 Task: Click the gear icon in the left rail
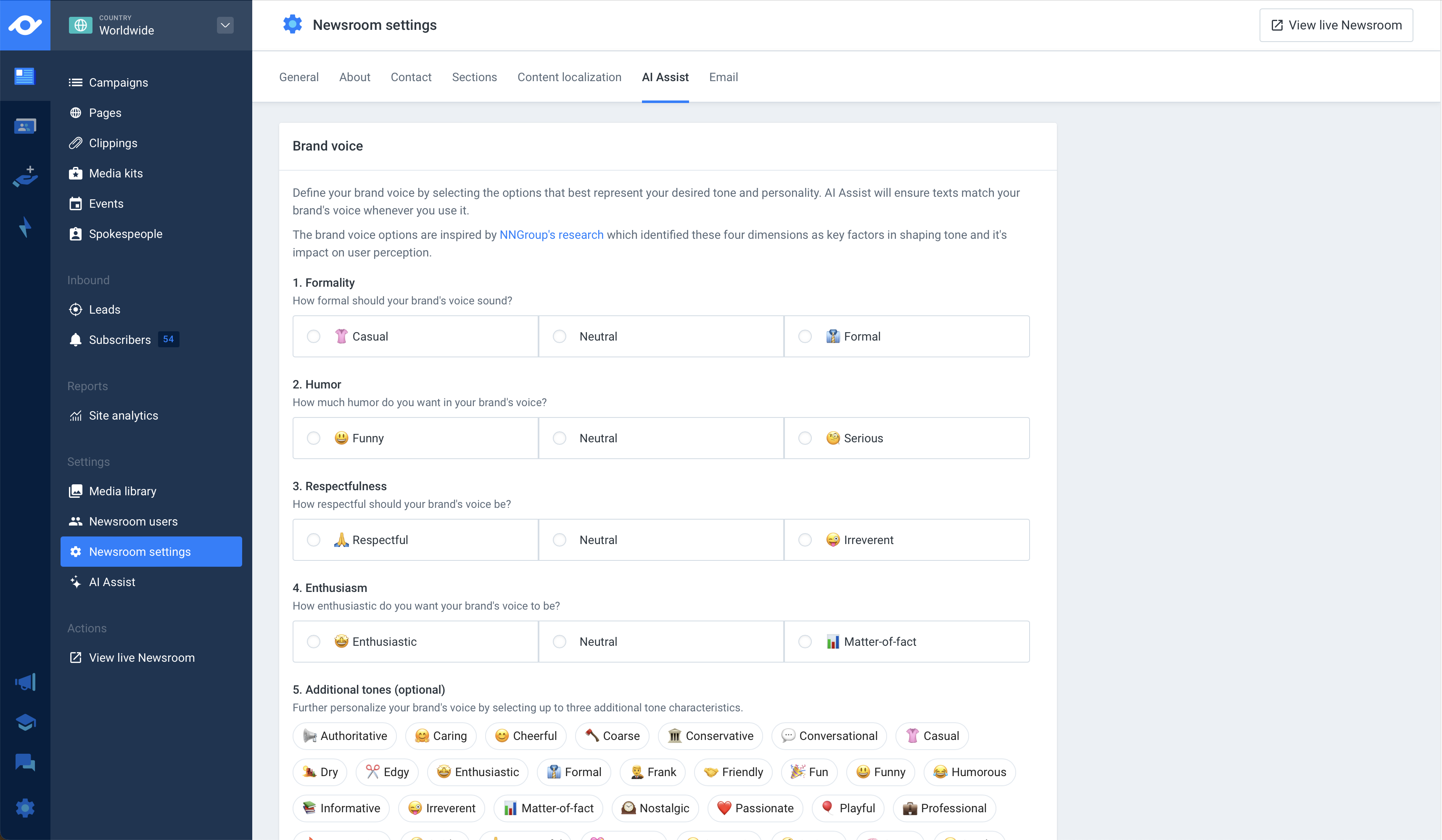tap(25, 808)
